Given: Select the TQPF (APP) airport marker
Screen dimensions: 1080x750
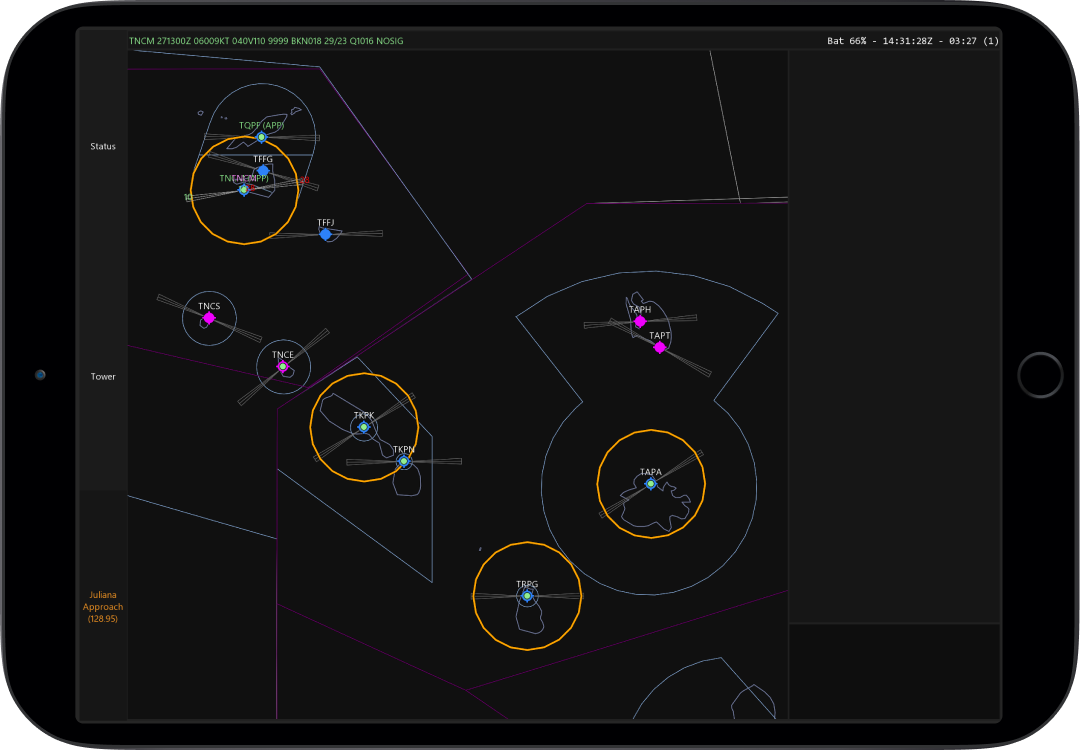Looking at the screenshot, I should [262, 137].
